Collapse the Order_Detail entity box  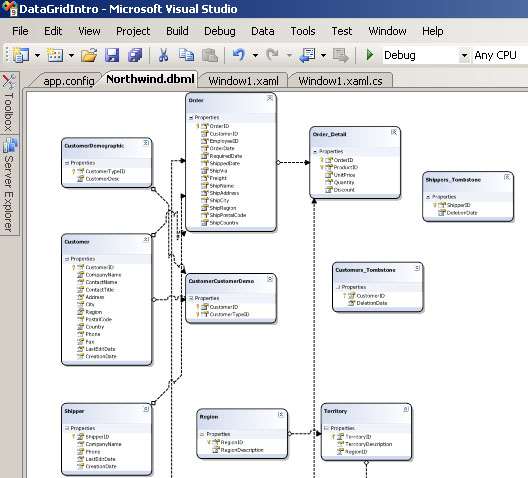[394, 132]
